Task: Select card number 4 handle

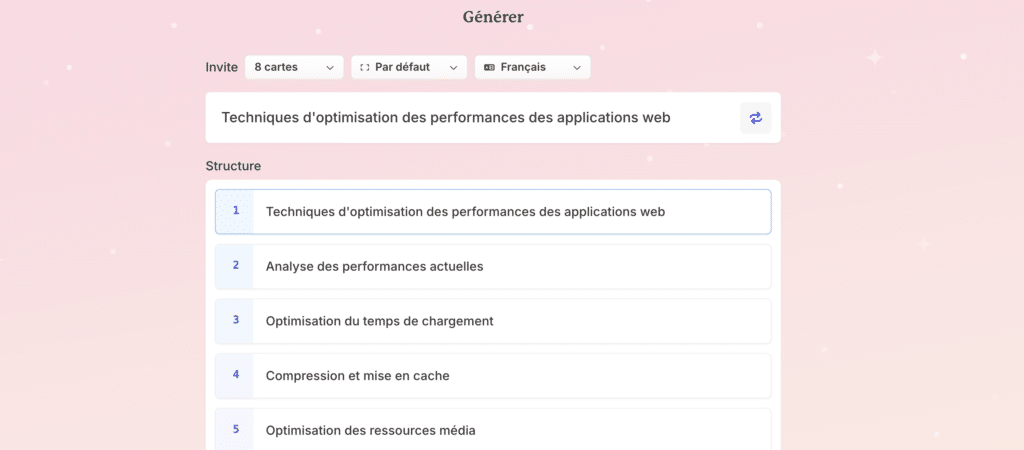Action: coord(235,376)
